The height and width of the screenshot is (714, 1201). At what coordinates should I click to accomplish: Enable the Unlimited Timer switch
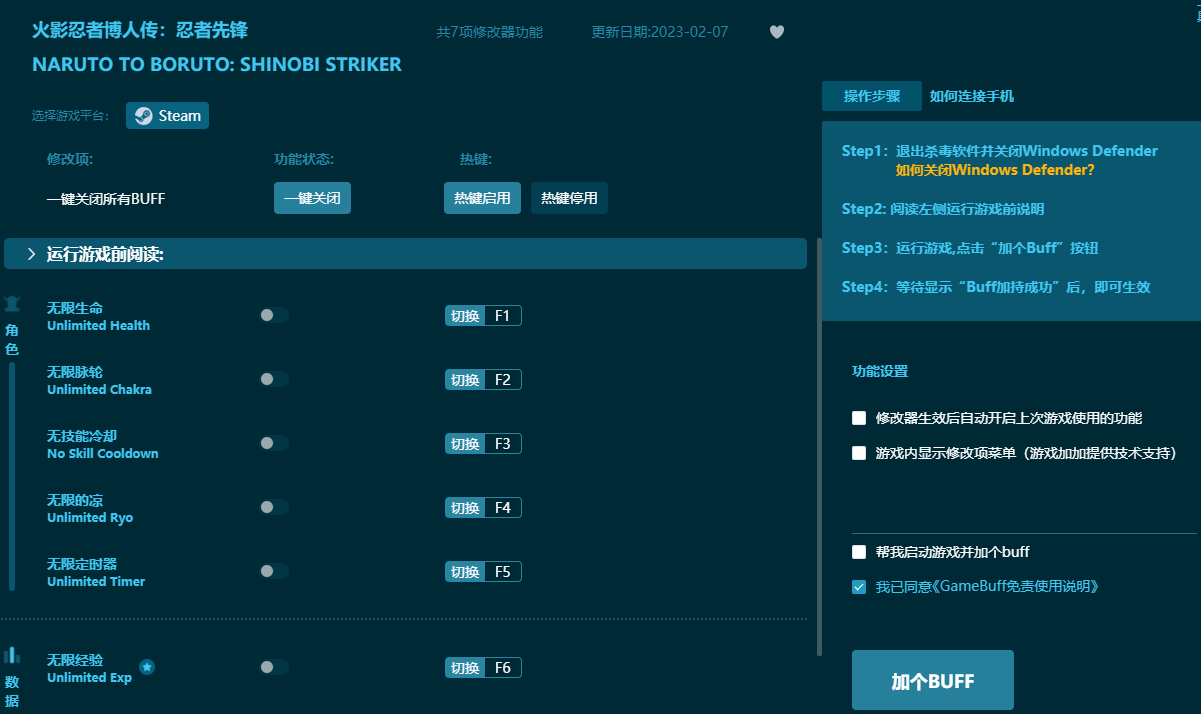274,571
